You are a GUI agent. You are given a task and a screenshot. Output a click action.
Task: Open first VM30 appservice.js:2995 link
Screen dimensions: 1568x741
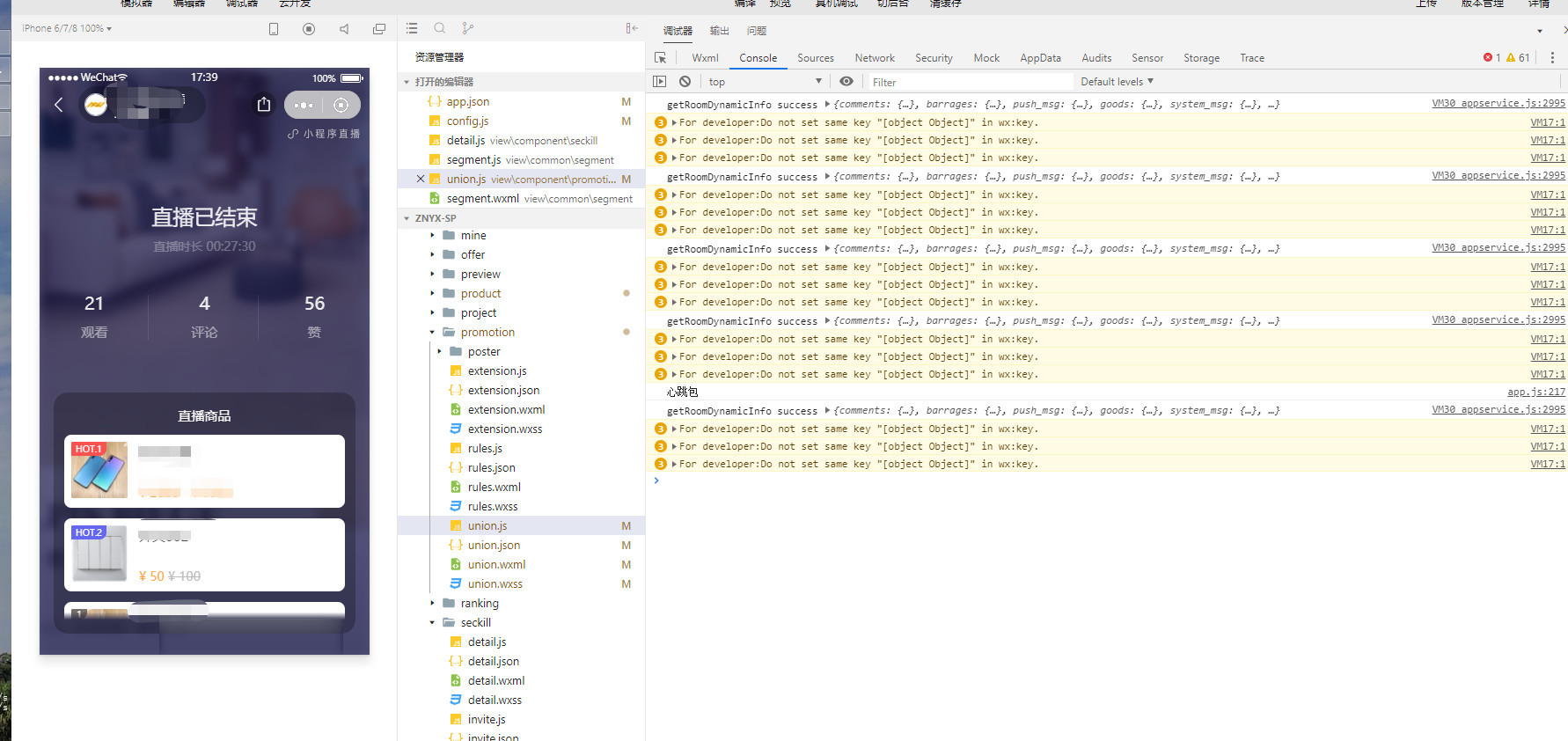coord(1498,103)
